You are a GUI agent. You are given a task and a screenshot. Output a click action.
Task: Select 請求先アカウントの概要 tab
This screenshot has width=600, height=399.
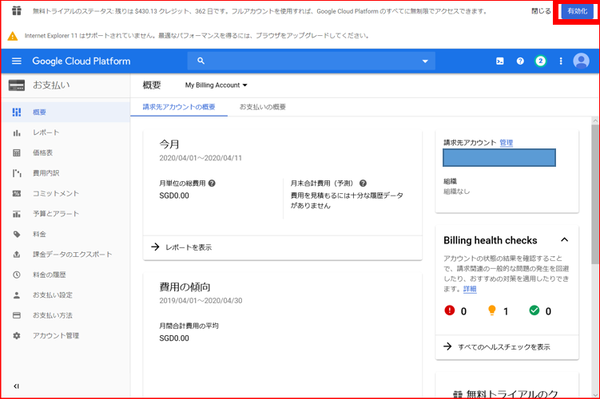click(179, 107)
